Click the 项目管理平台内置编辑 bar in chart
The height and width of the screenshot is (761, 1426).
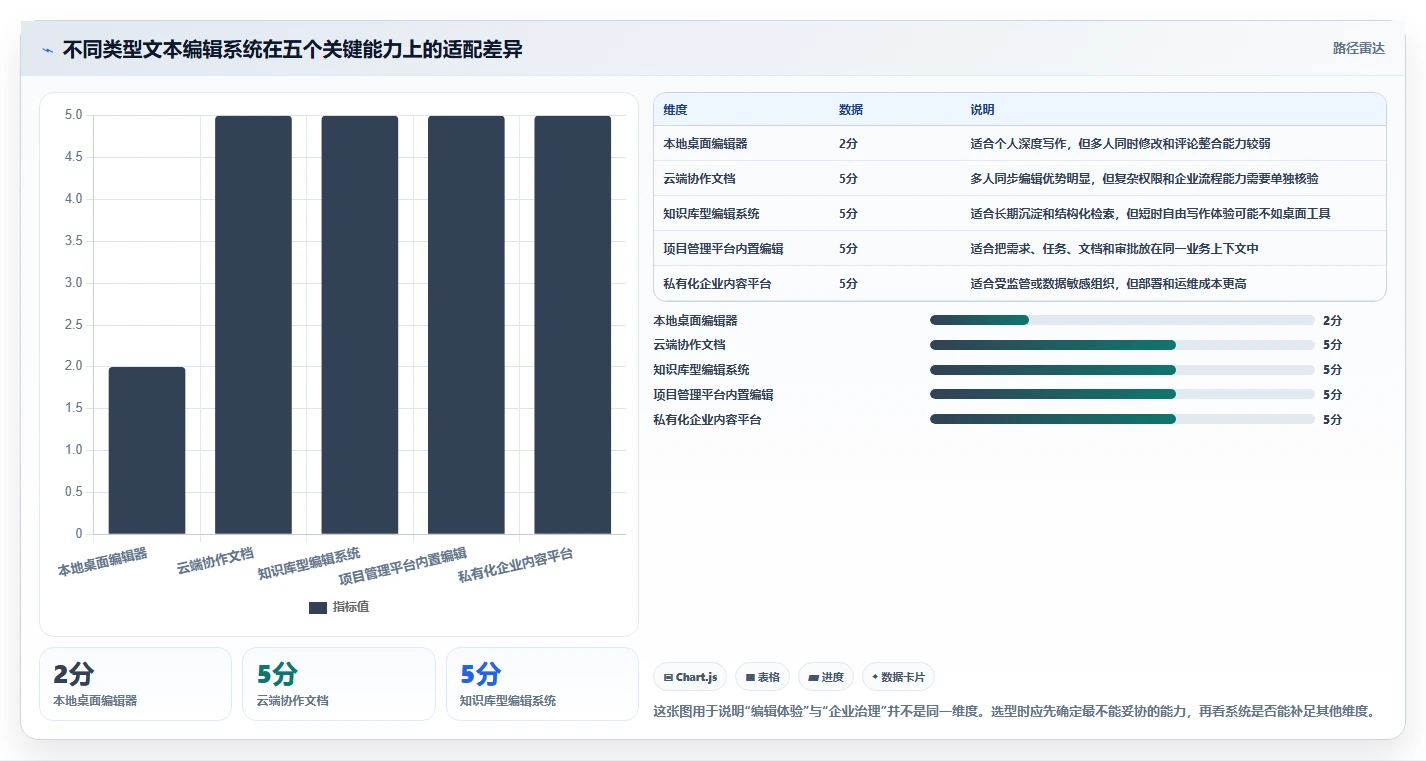(466, 325)
